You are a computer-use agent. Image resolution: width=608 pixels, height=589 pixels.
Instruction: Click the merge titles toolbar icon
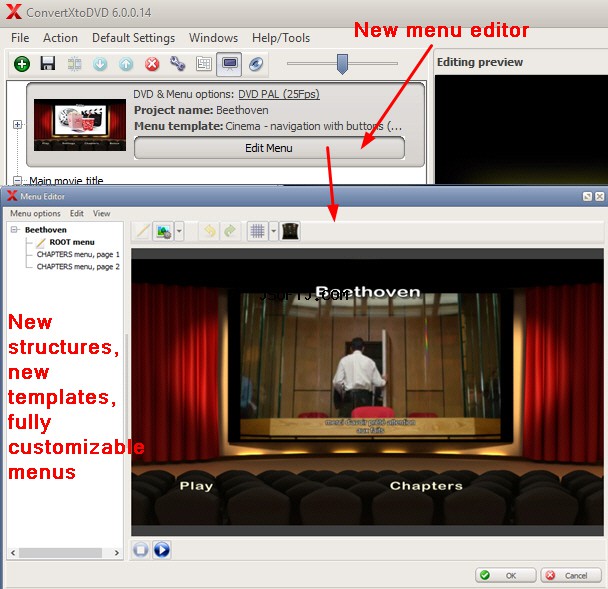pos(74,64)
